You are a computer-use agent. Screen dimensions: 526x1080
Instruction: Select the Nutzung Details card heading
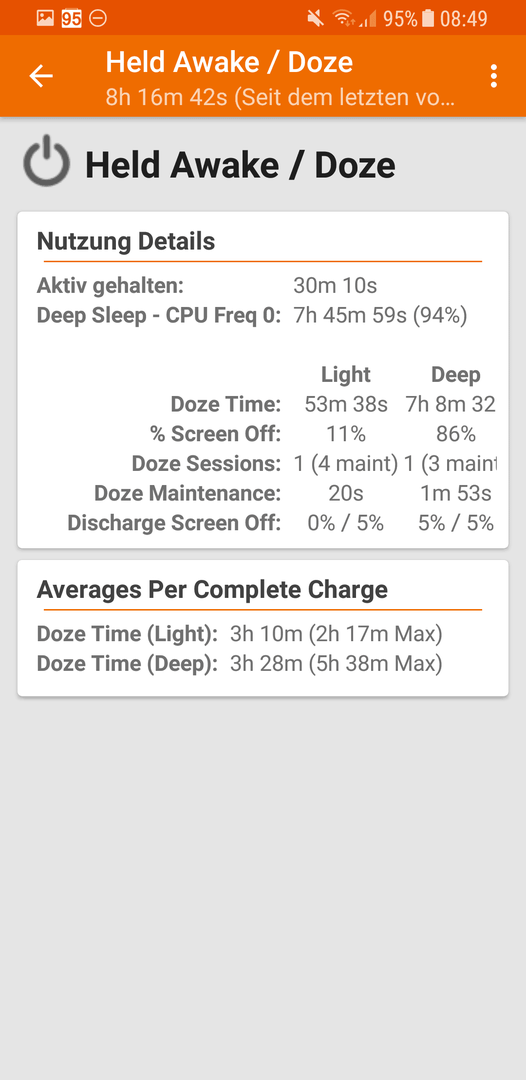coord(126,241)
